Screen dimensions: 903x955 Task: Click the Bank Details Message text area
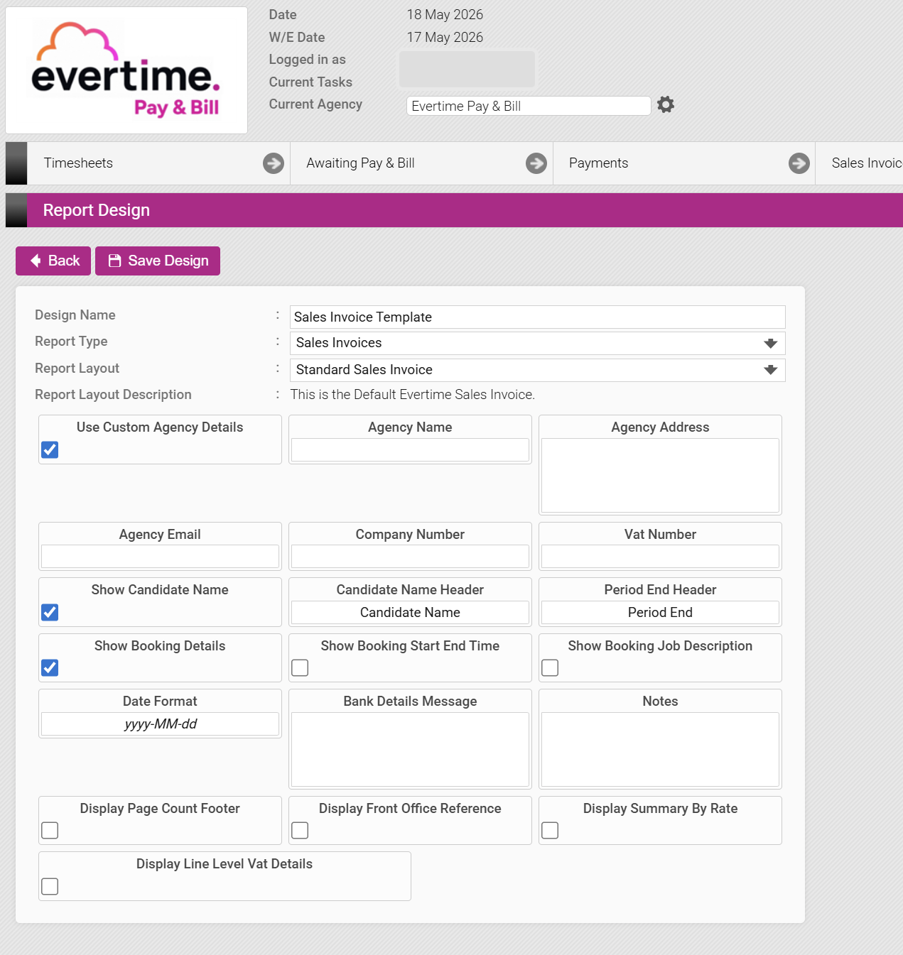(x=410, y=750)
